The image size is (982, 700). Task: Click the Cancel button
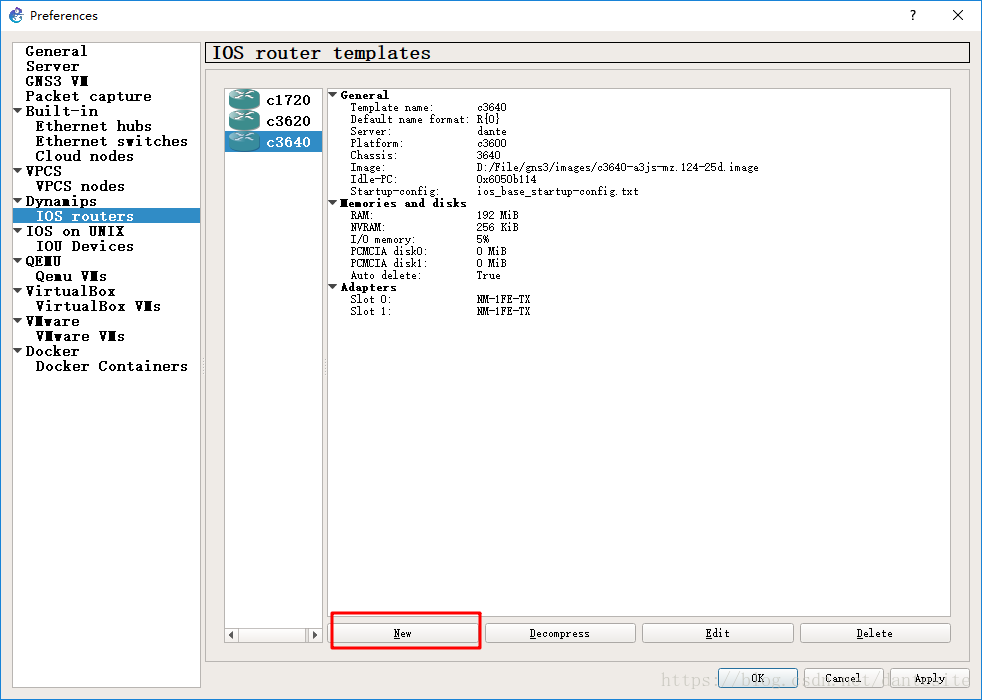click(844, 678)
